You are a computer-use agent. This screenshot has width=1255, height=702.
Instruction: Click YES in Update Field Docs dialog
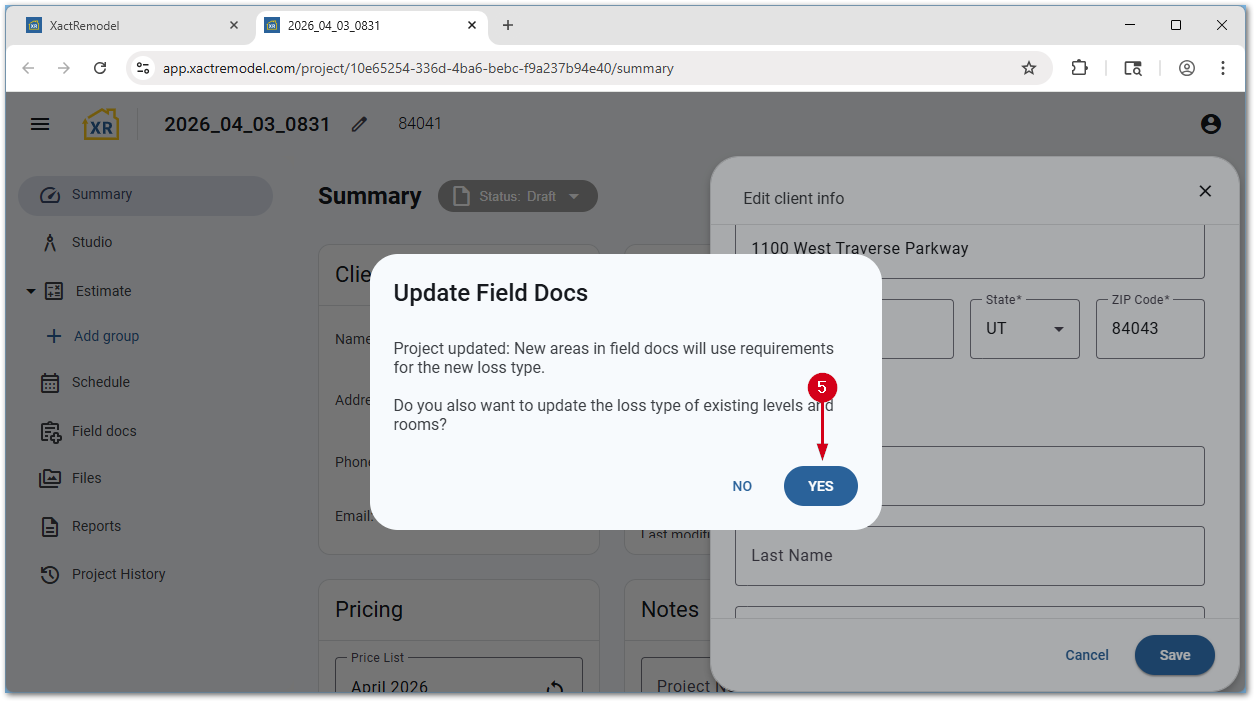[x=820, y=486]
